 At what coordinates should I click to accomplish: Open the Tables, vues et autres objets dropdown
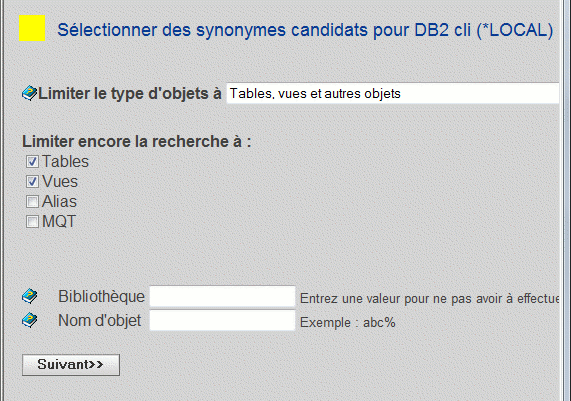click(393, 94)
